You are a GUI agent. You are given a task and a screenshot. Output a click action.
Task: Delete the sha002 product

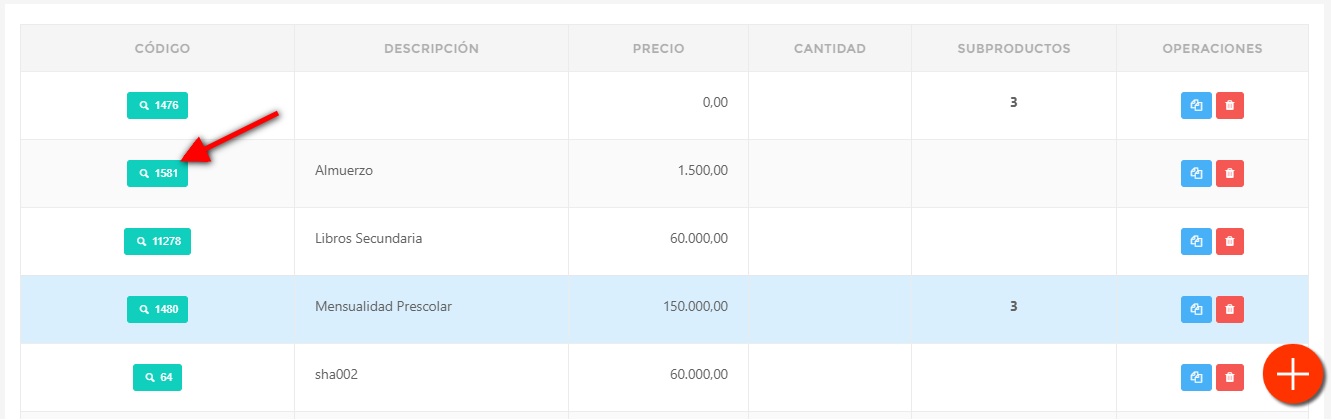coord(1230,377)
